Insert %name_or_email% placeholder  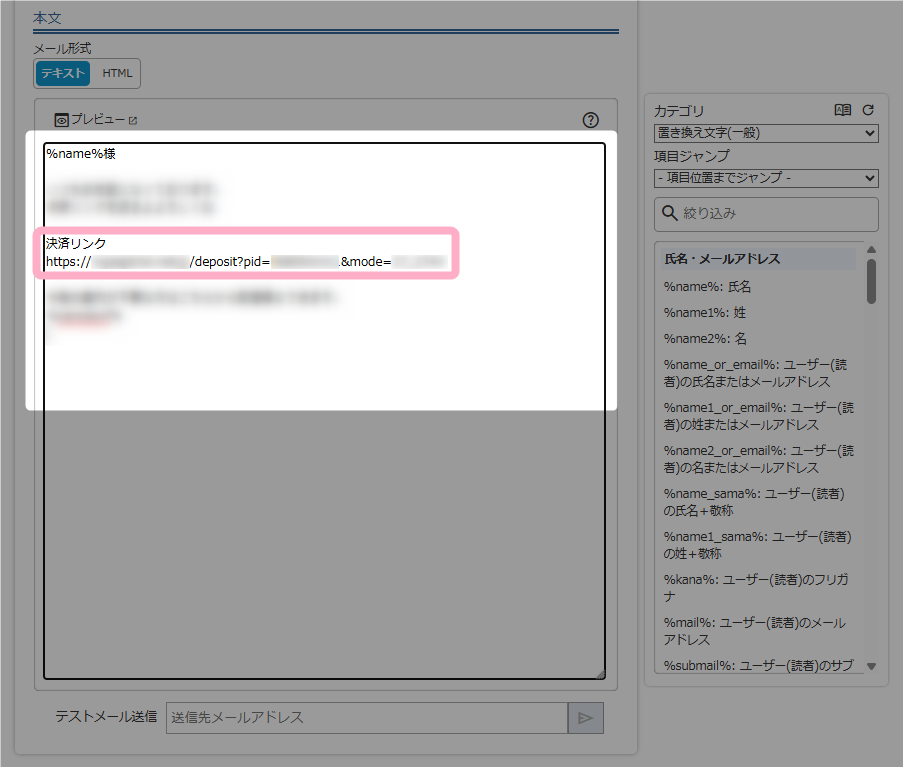tap(755, 373)
